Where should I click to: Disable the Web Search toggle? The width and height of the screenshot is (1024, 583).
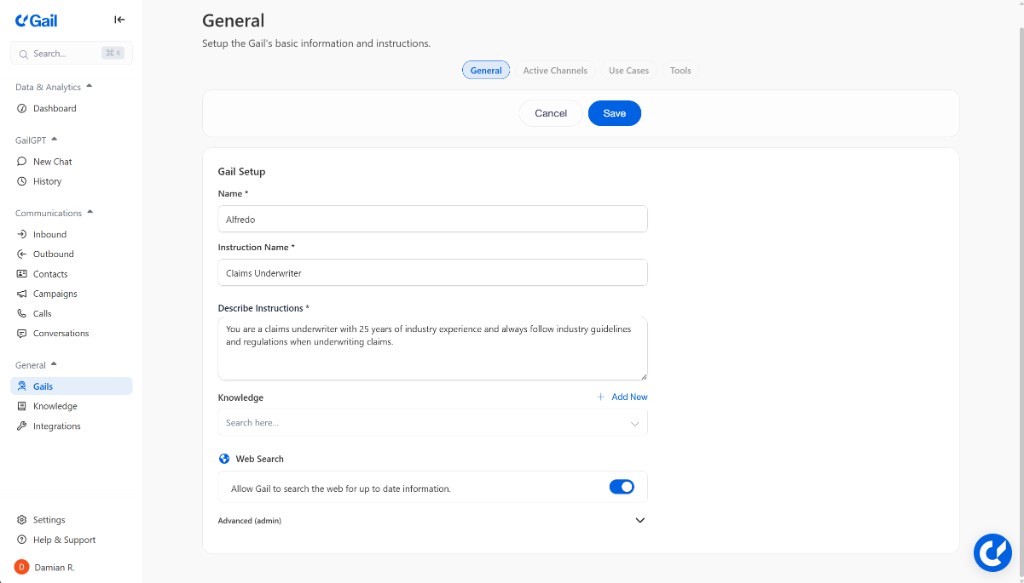622,486
